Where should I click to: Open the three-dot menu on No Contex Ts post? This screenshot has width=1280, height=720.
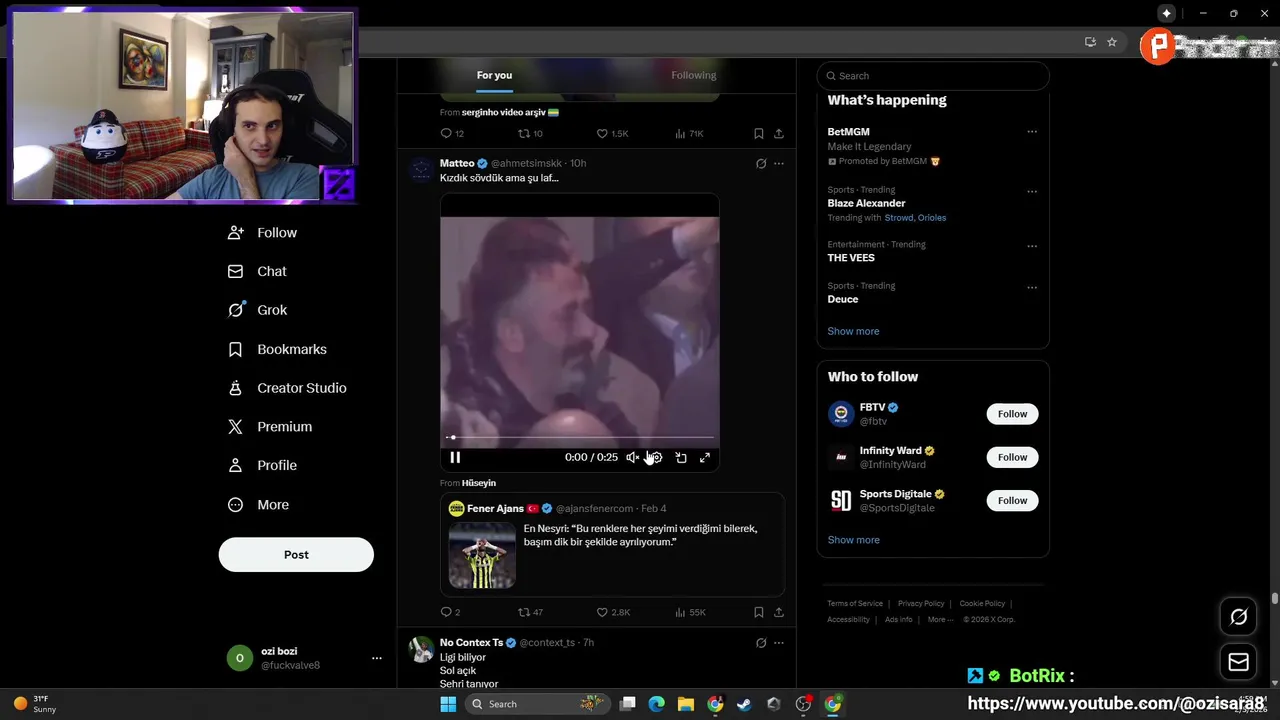779,643
